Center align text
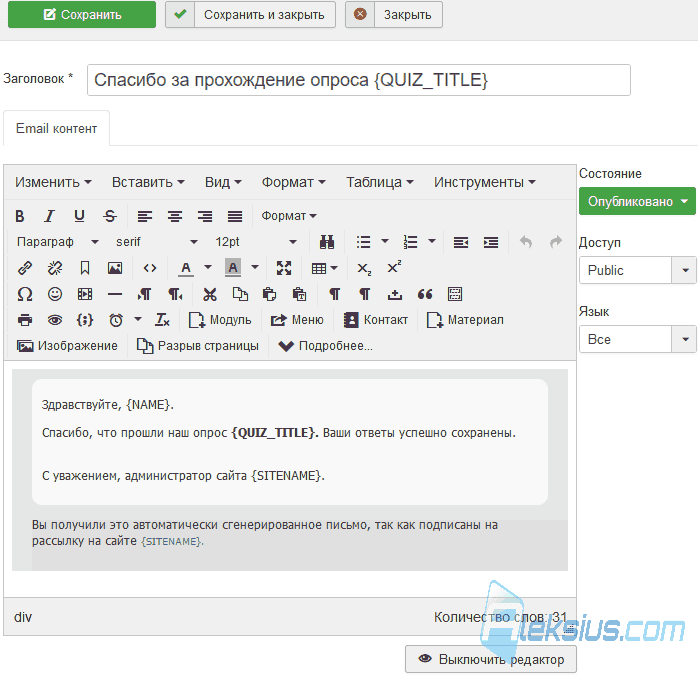Image resolution: width=698 pixels, height=675 pixels. pyautogui.click(x=175, y=216)
